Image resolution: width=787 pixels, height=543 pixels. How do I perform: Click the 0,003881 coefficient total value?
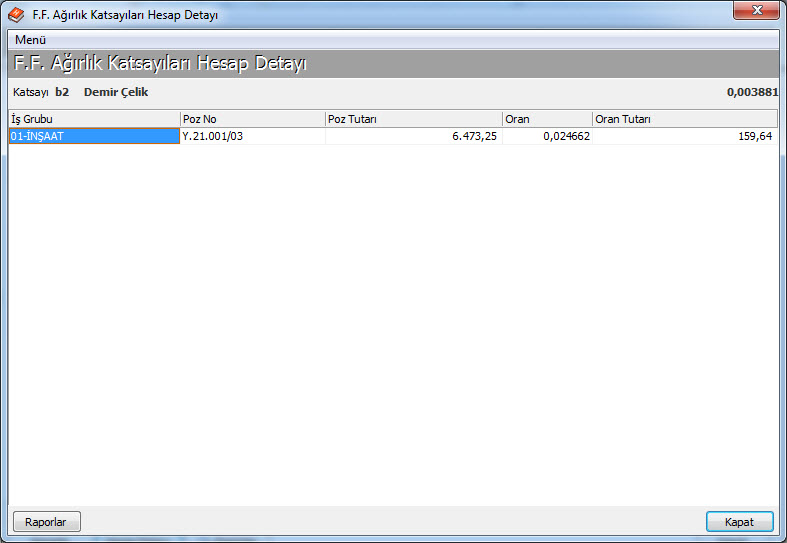[753, 92]
